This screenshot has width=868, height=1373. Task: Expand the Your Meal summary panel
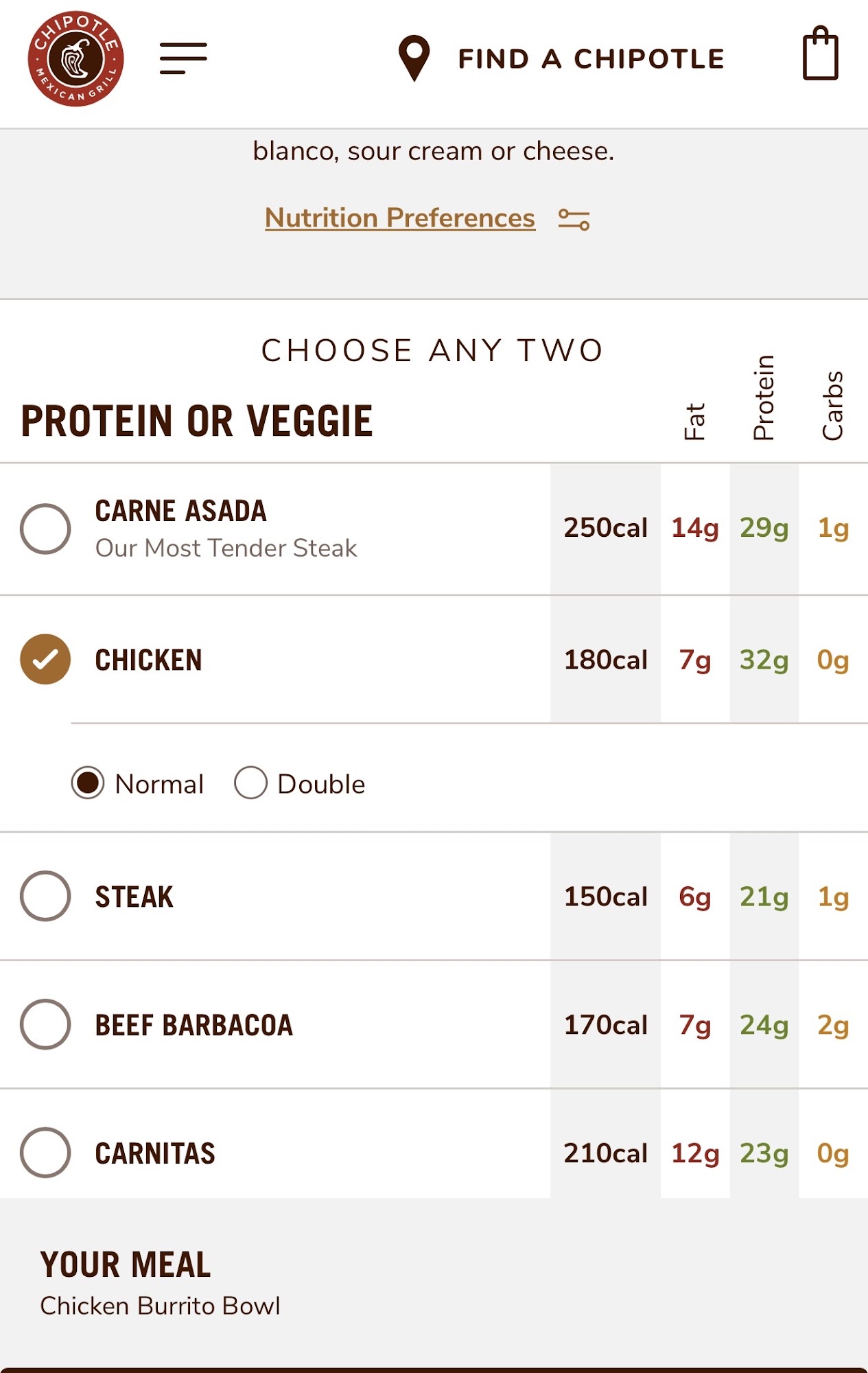pyautogui.click(x=125, y=1265)
